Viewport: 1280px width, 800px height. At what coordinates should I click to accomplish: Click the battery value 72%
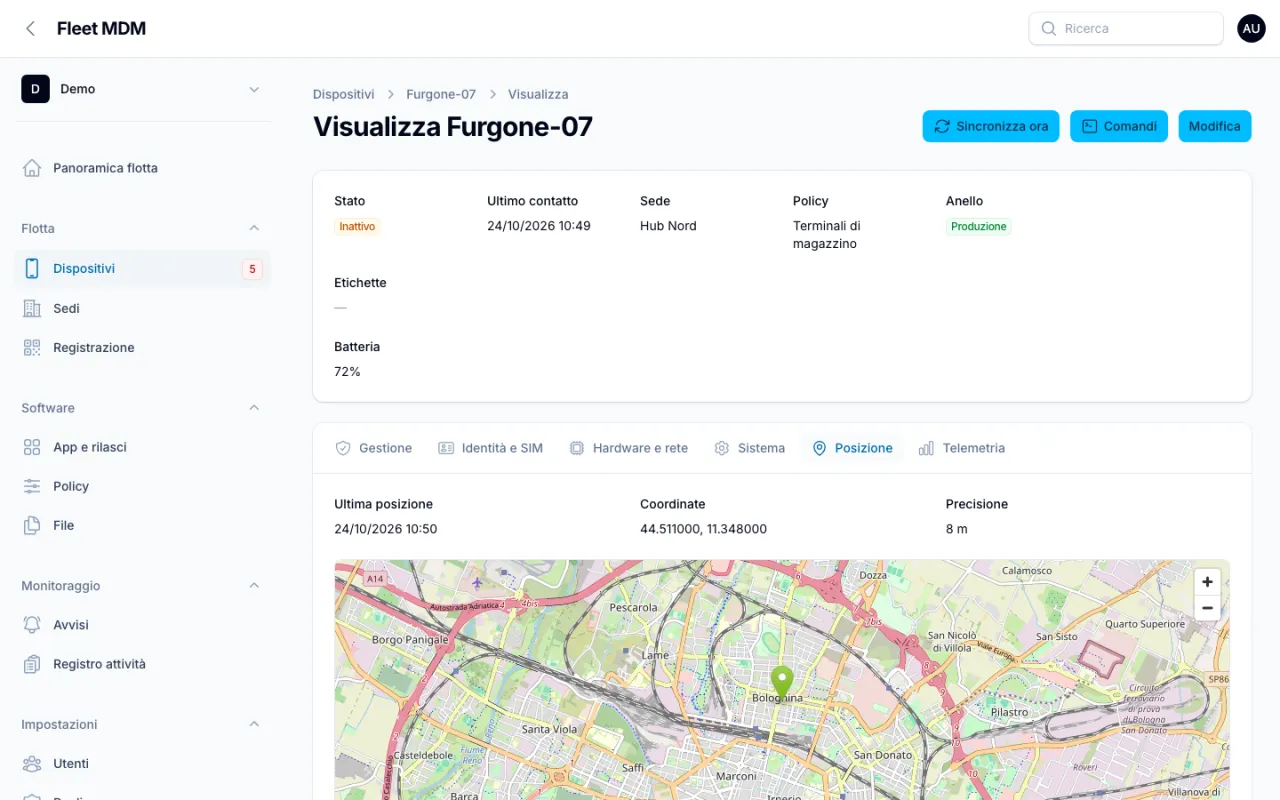[x=347, y=372]
